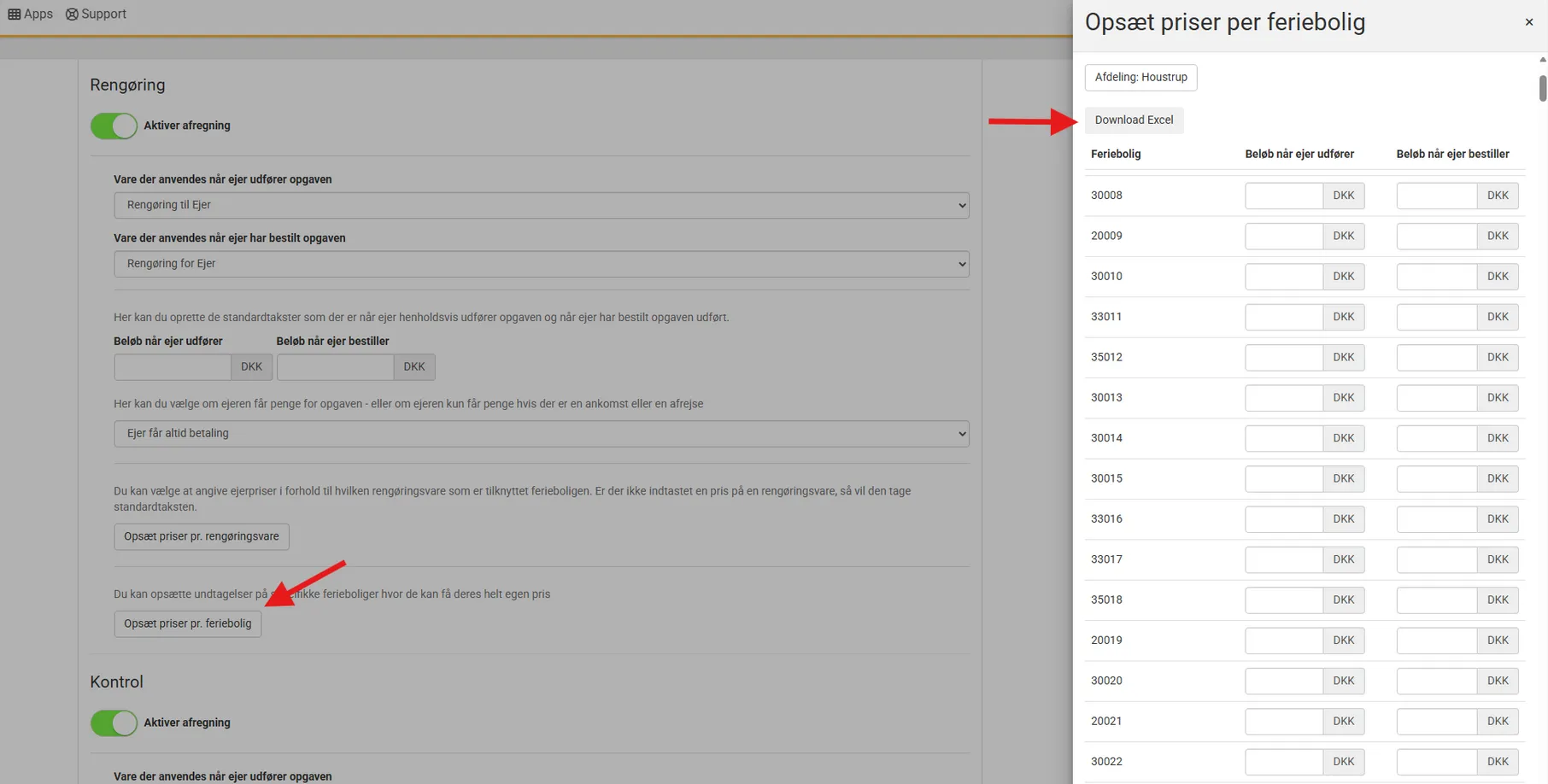Toggle Aktiver afregning under Kontrol

[x=114, y=723]
